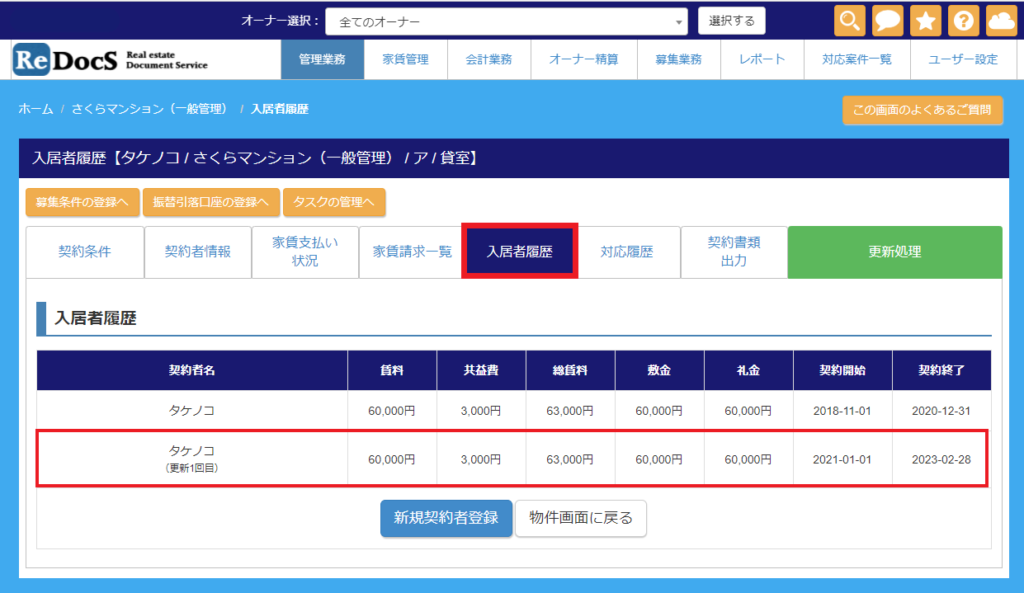Click the star favorites icon
The width and height of the screenshot is (1024, 593).
[925, 21]
